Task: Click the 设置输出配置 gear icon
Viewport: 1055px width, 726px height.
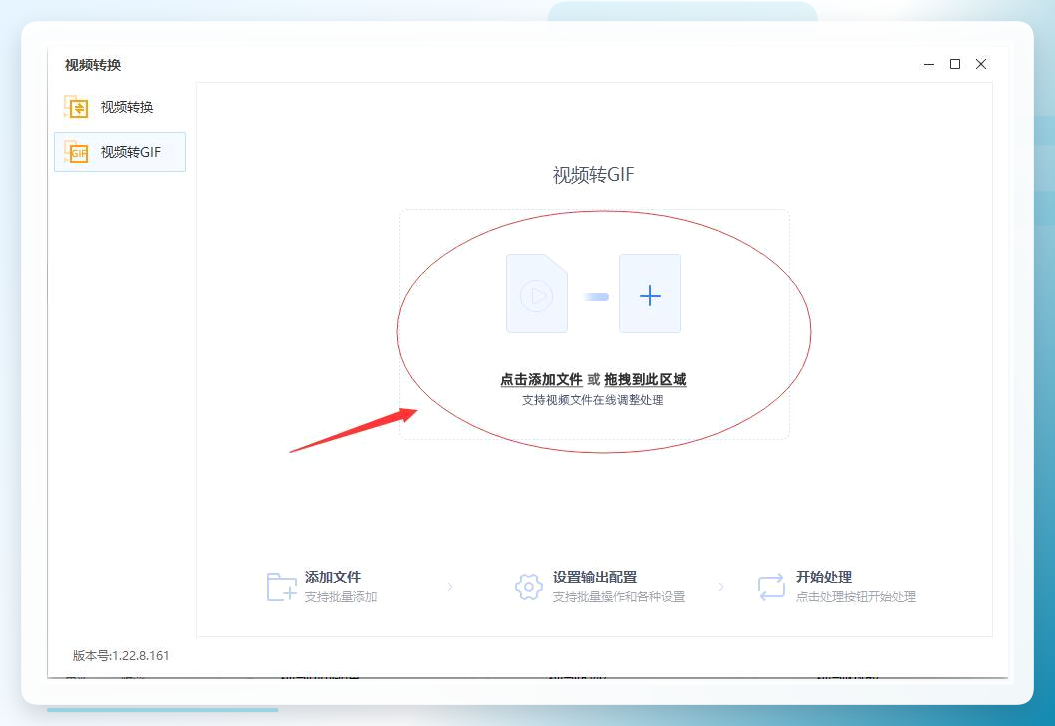Action: pyautogui.click(x=529, y=587)
